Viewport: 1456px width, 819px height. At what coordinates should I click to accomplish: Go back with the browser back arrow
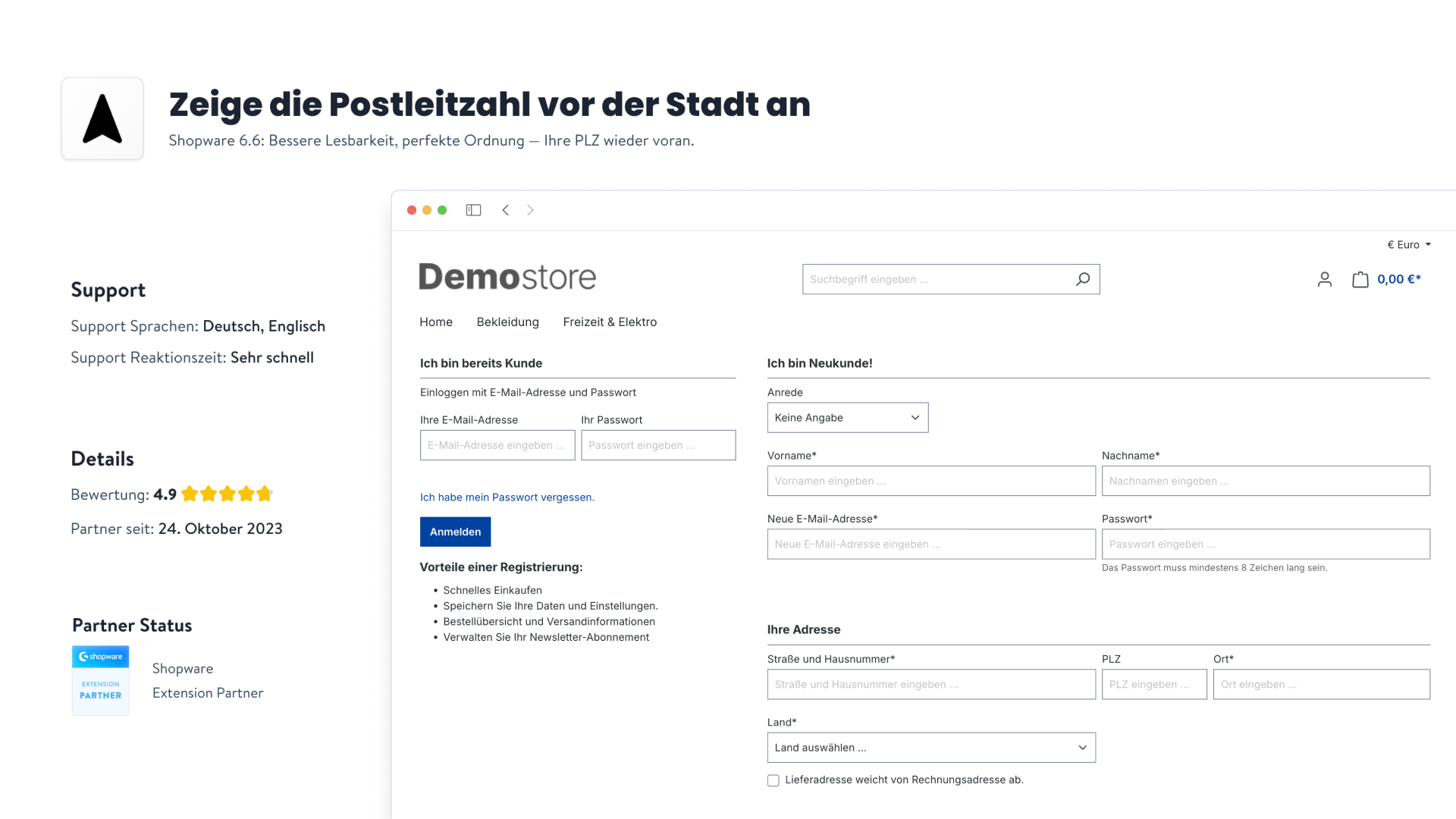coord(506,210)
